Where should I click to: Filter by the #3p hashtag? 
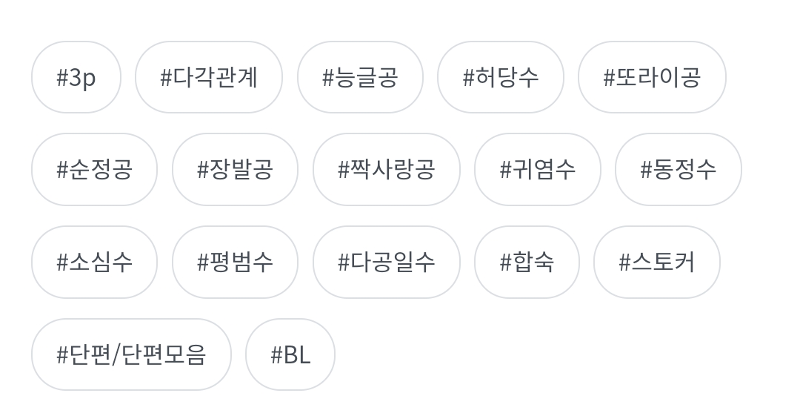(x=76, y=77)
